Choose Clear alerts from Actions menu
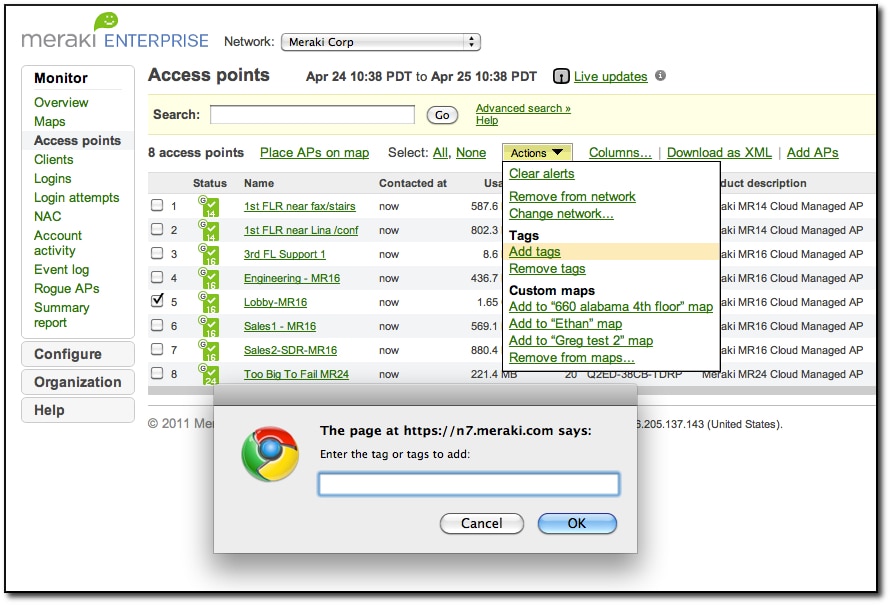 pyautogui.click(x=541, y=174)
